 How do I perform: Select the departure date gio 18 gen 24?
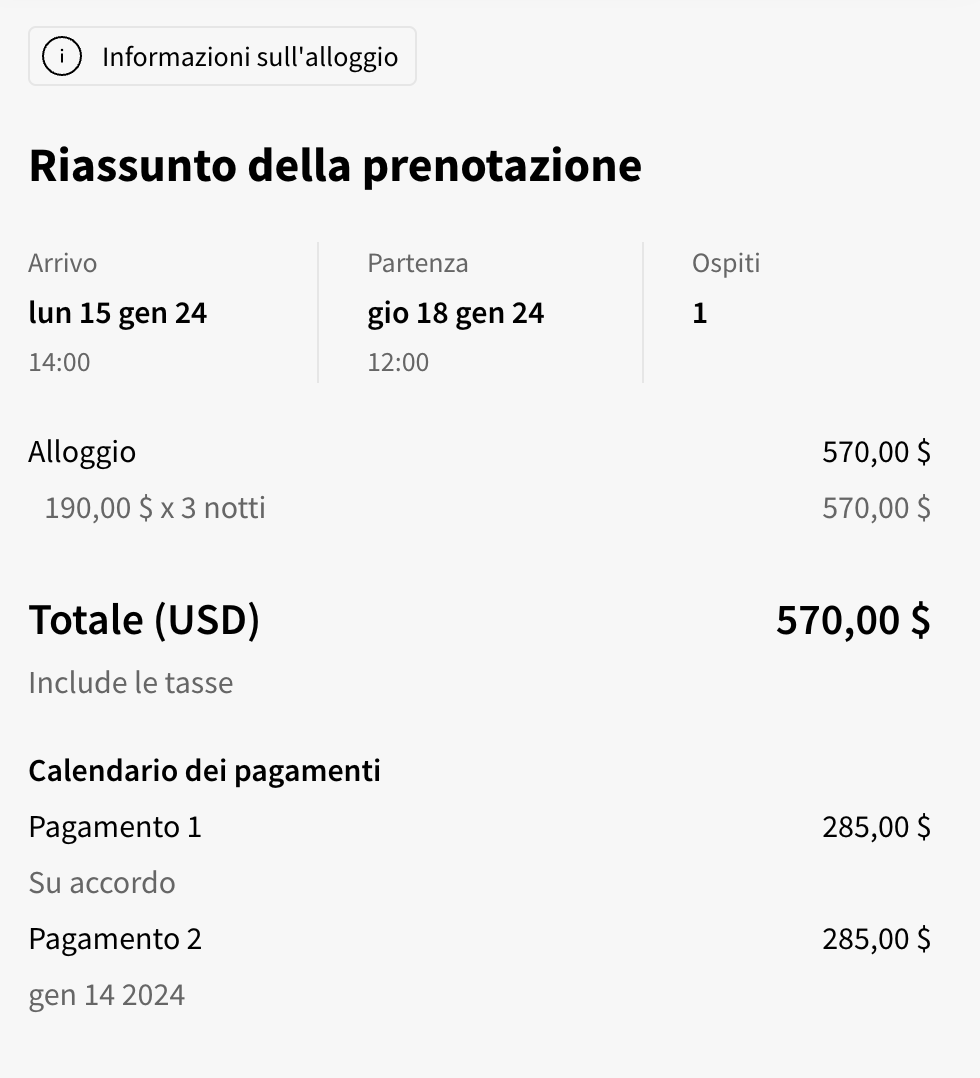456,313
